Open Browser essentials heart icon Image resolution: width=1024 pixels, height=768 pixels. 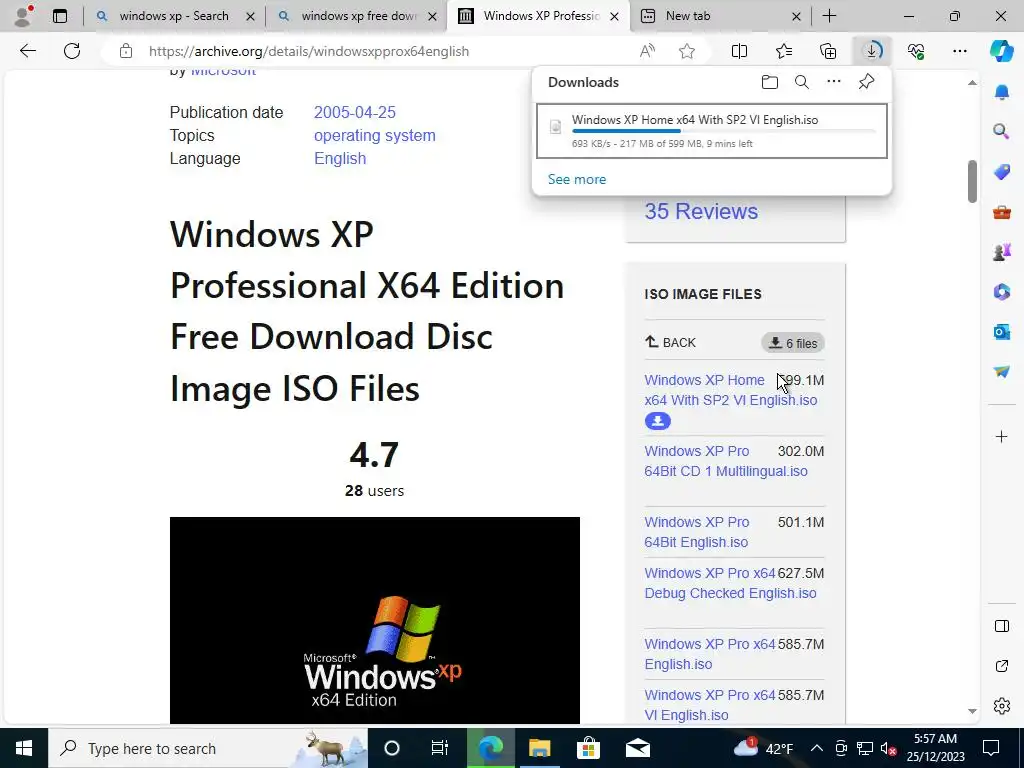pos(916,51)
